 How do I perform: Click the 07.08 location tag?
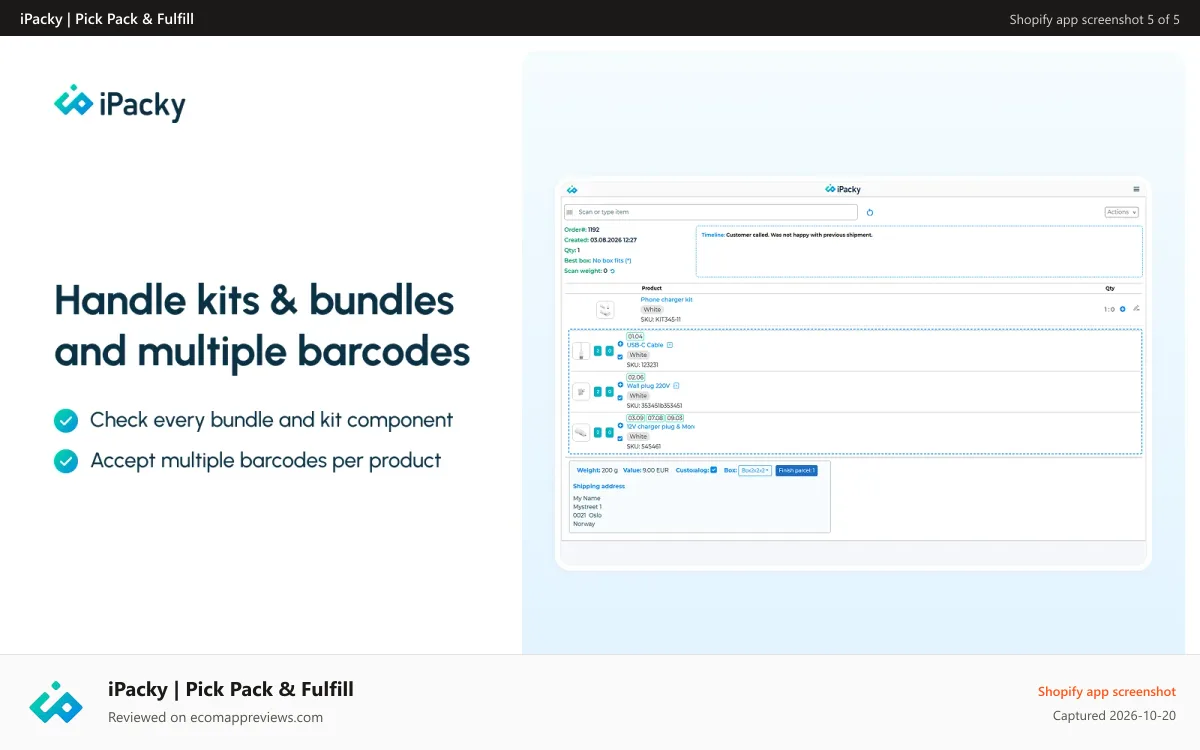tap(655, 418)
